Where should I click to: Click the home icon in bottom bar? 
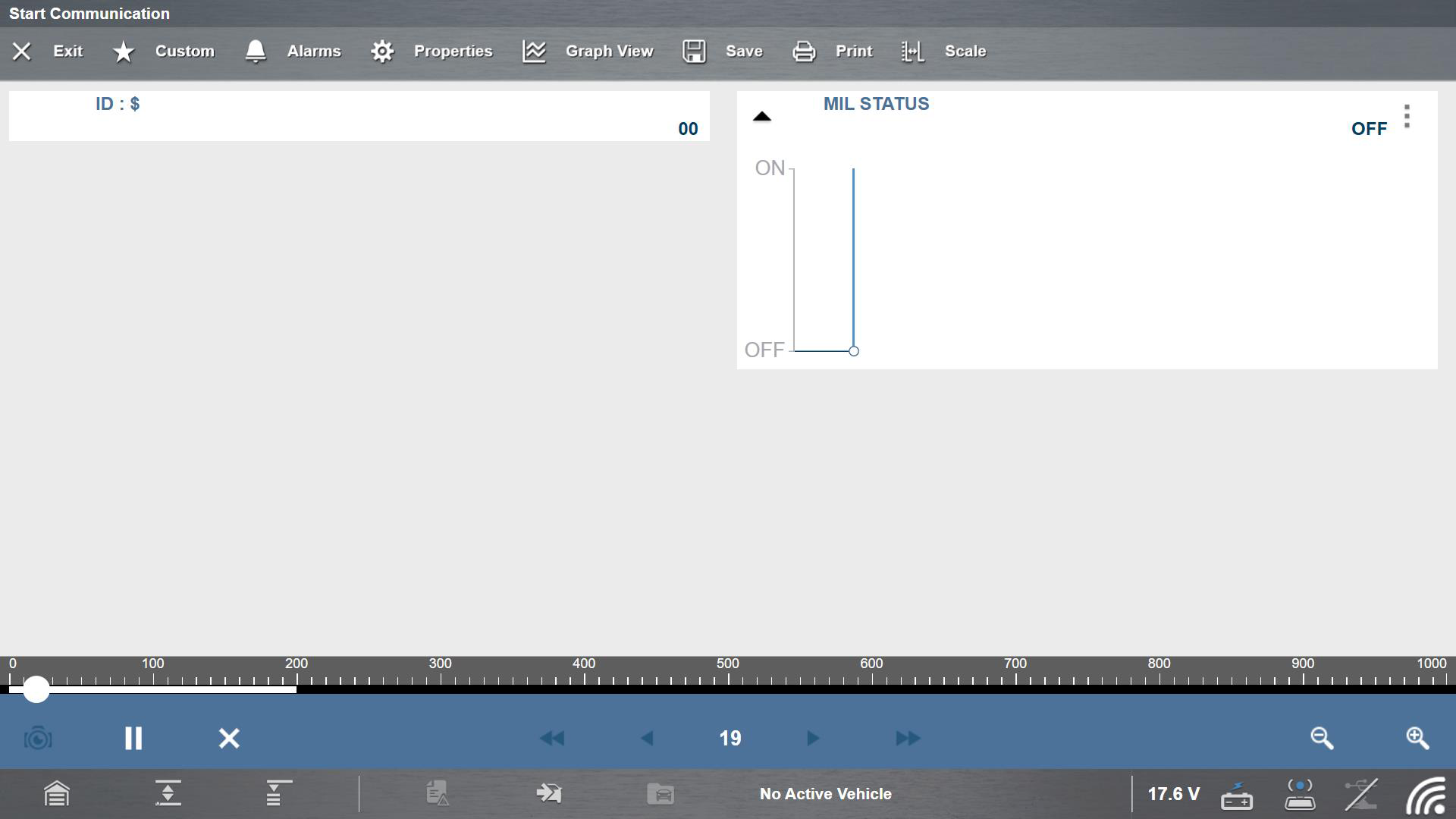pos(57,794)
